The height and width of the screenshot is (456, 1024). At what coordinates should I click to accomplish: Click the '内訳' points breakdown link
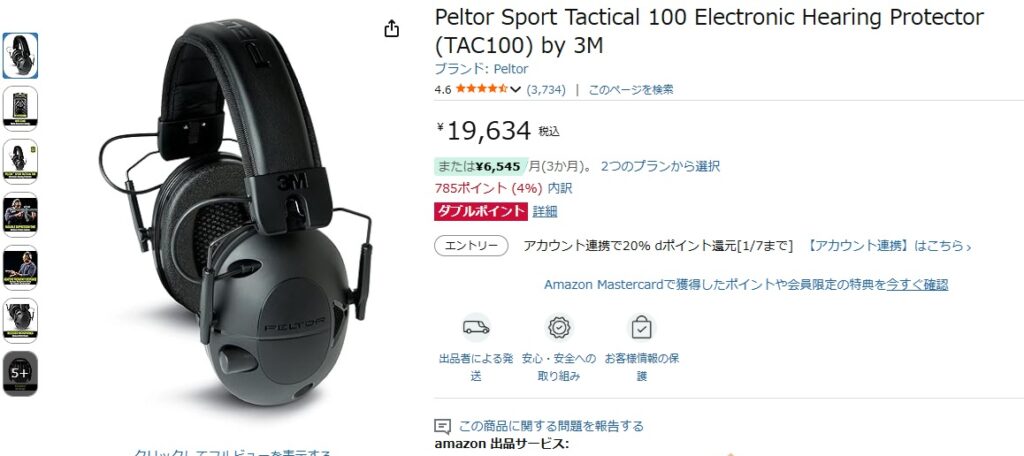click(560, 188)
